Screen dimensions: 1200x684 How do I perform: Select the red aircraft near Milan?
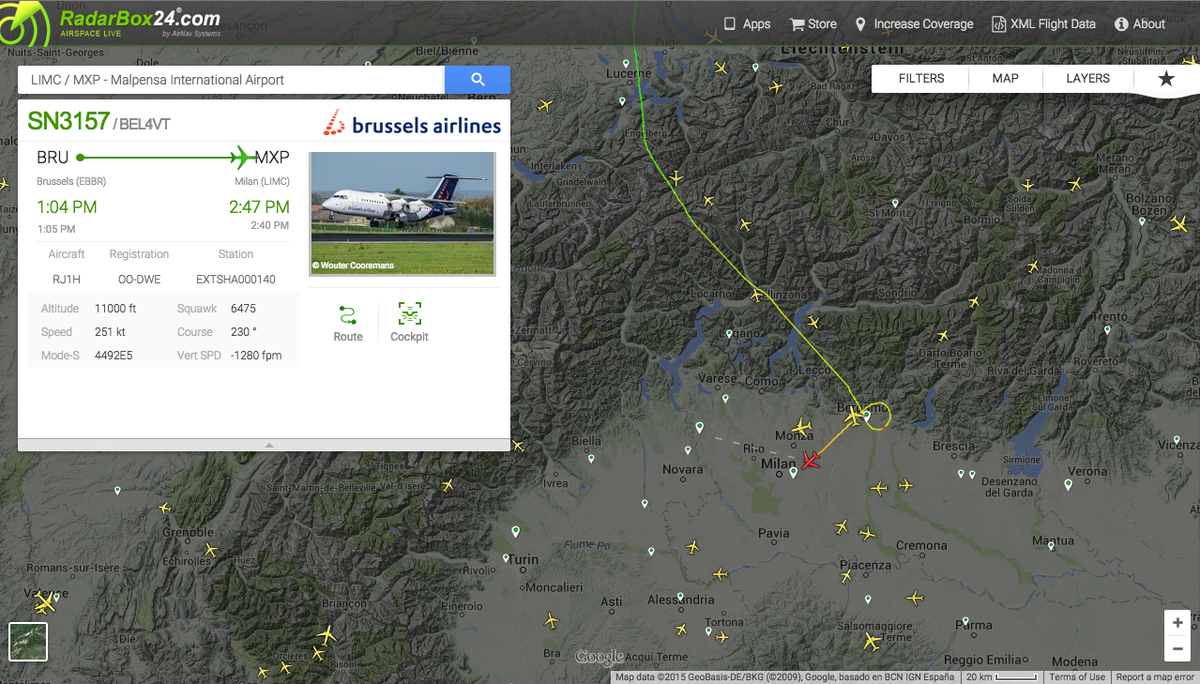point(809,460)
